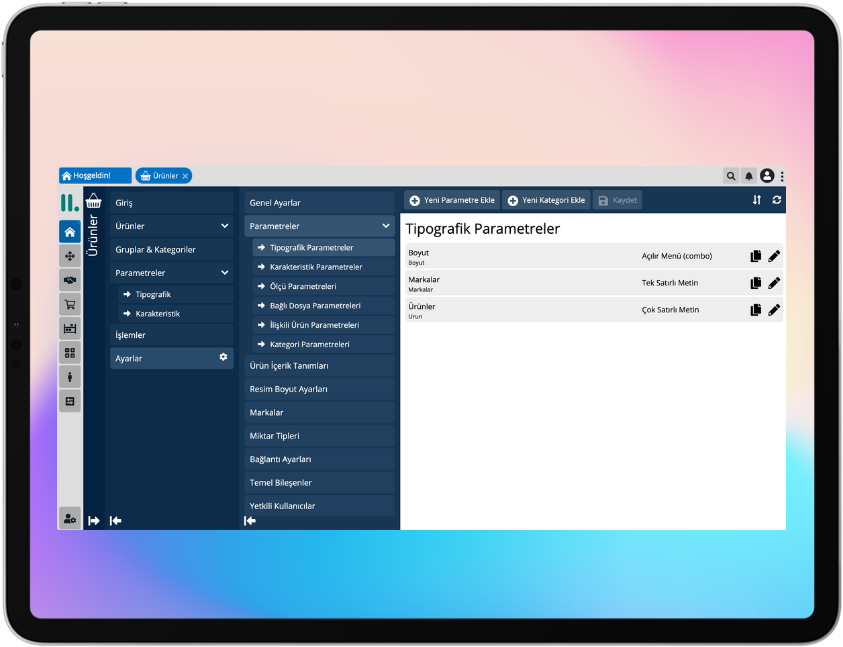Toggle the Parametreler chevron in Ürünler menu
843x647 pixels.
[x=224, y=272]
